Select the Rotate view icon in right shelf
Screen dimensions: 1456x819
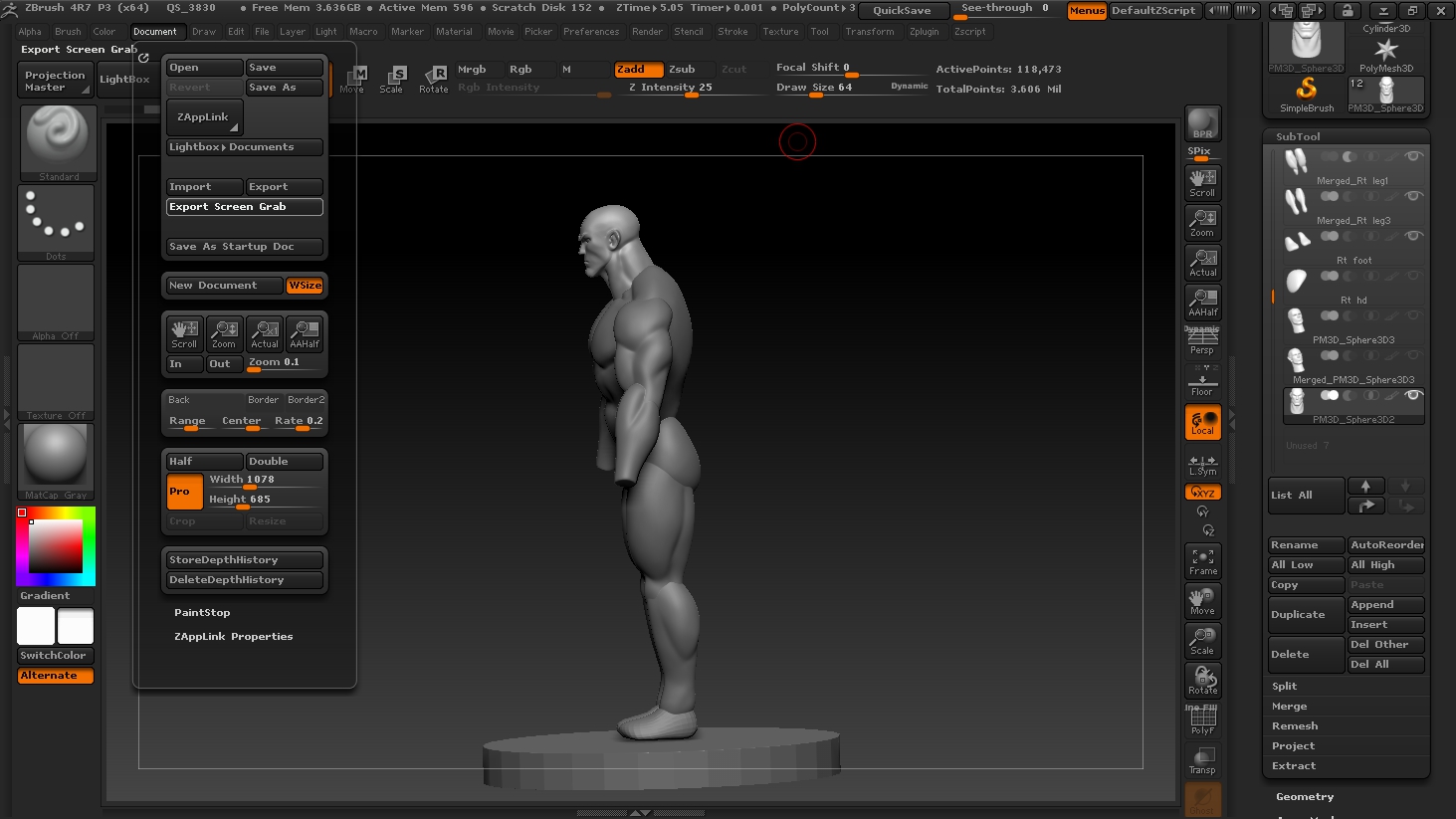[1203, 681]
